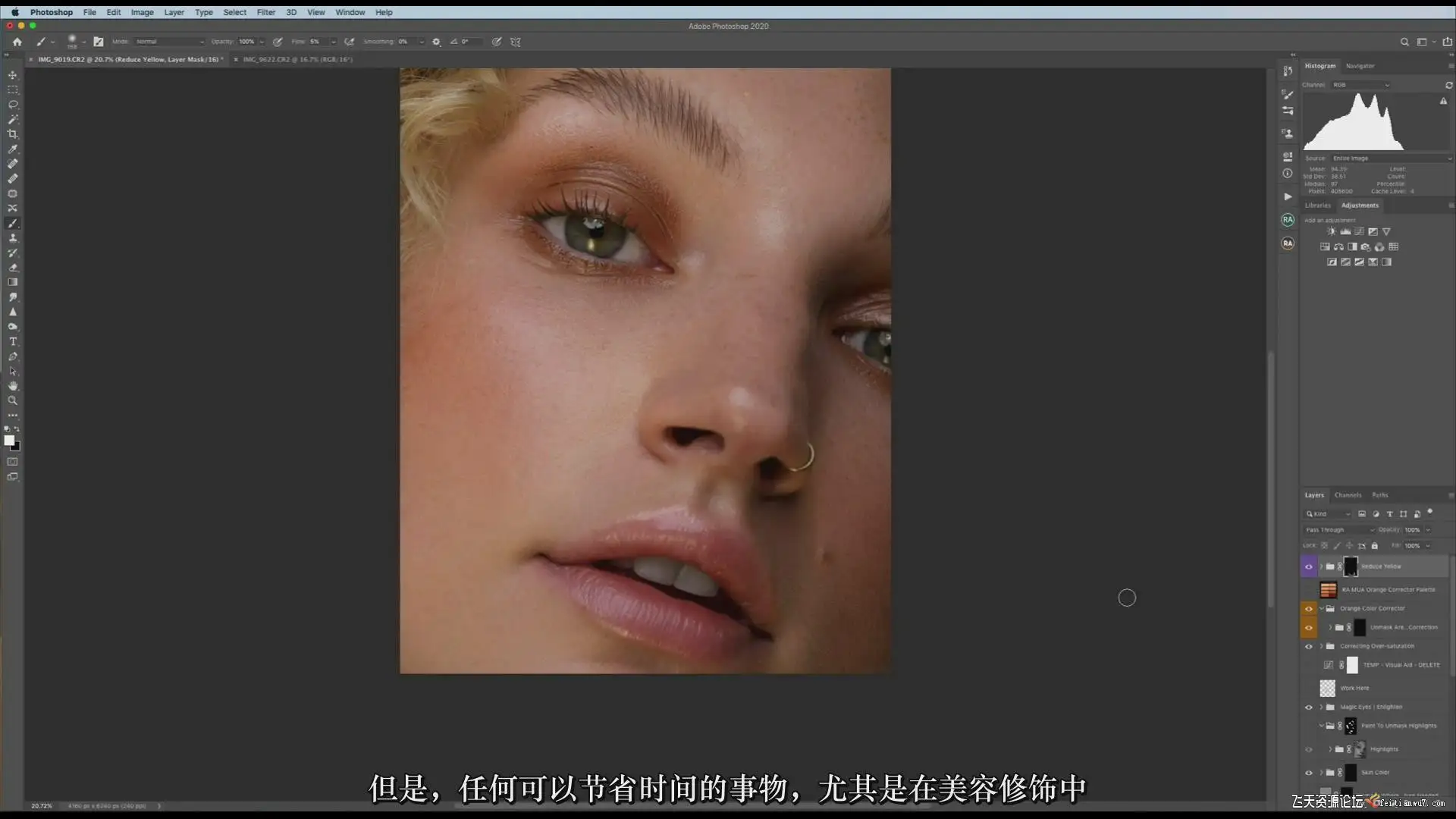Hide the Skin Color group
The width and height of the screenshot is (1456, 819).
[x=1309, y=773]
